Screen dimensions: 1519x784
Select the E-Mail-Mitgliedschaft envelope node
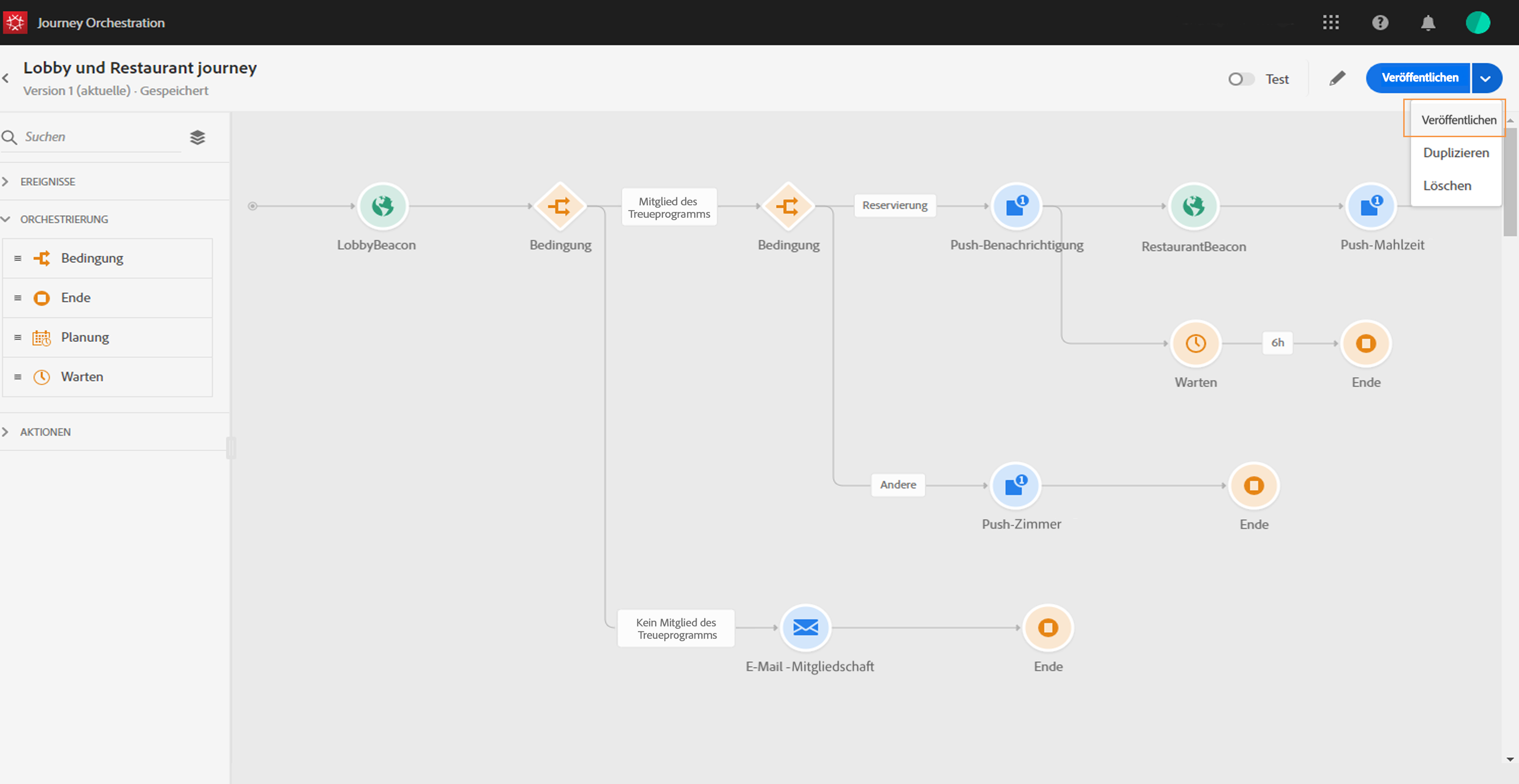[x=806, y=628]
